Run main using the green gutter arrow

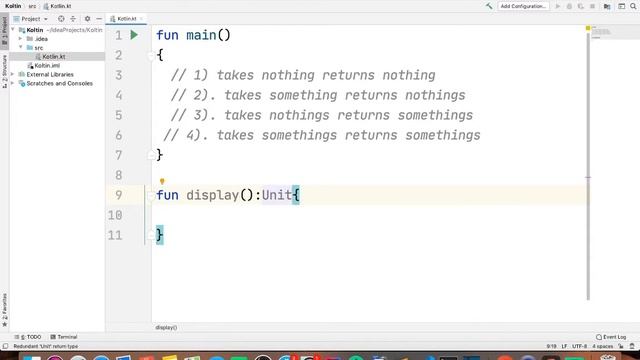134,35
